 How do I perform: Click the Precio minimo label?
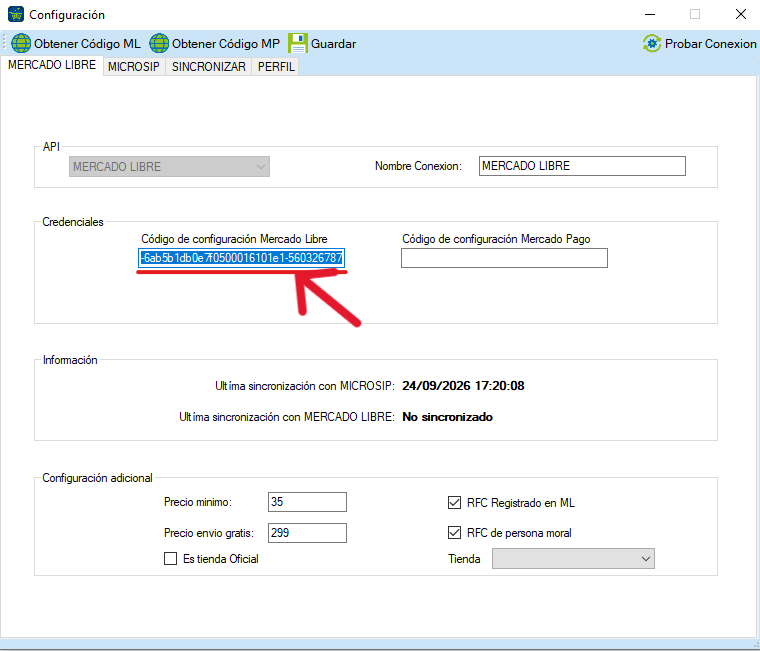pyautogui.click(x=198, y=502)
